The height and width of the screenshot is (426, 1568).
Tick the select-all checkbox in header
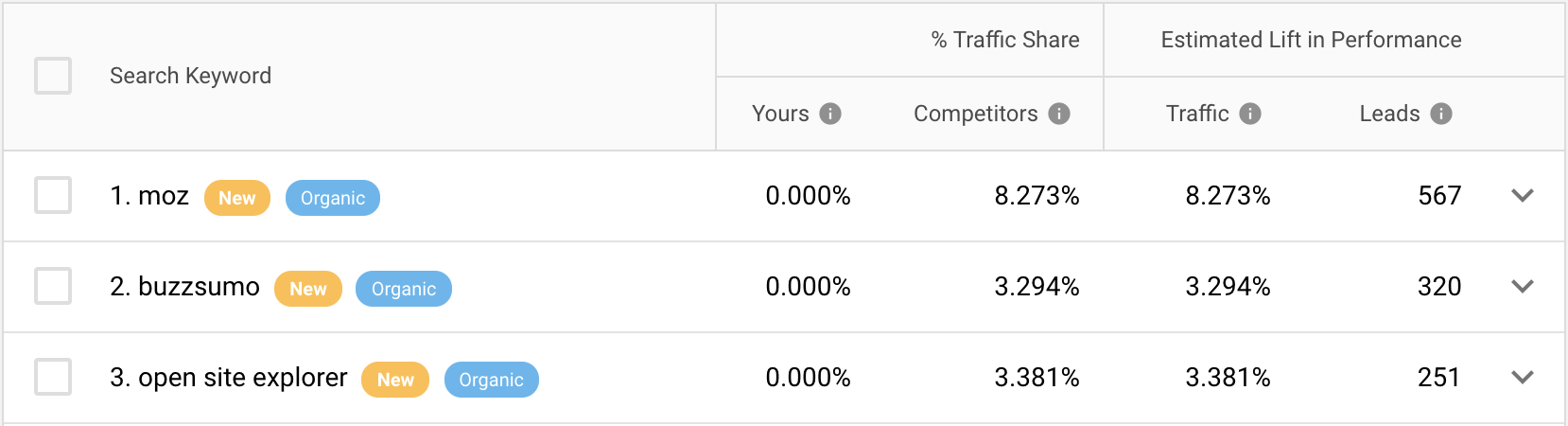point(53,76)
